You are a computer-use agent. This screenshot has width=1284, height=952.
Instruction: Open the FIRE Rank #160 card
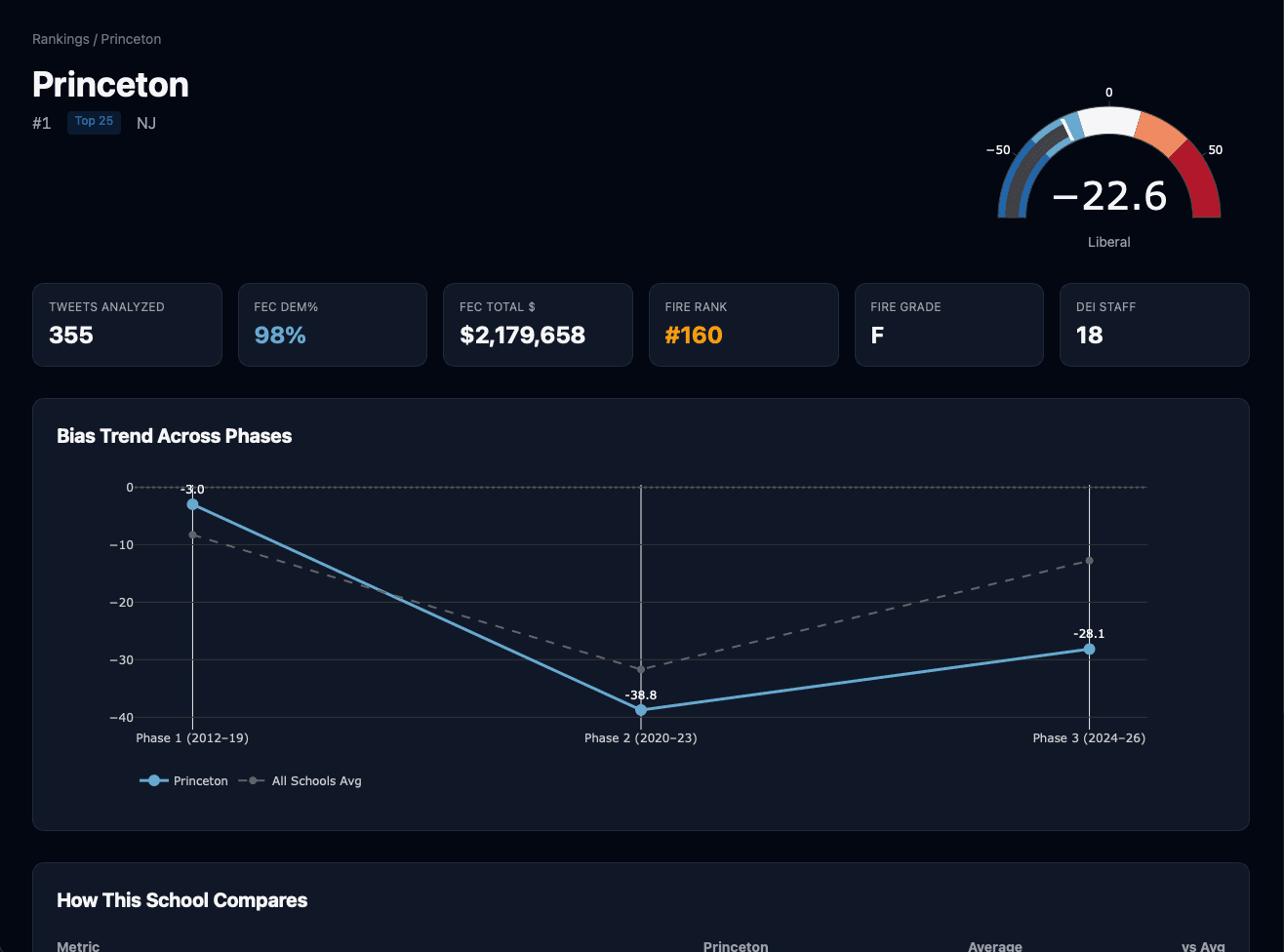(742, 325)
